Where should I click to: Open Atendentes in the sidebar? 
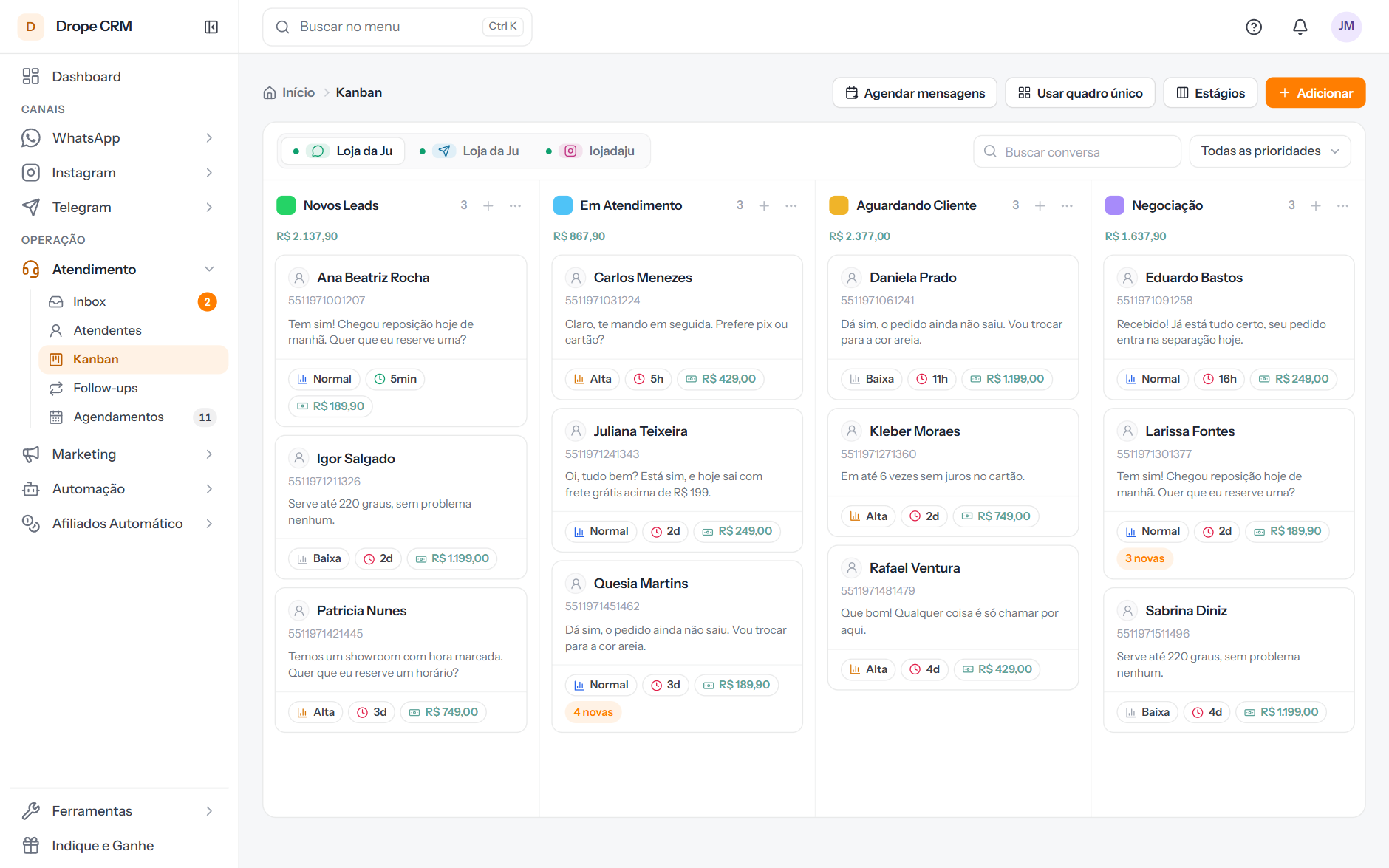[134, 330]
